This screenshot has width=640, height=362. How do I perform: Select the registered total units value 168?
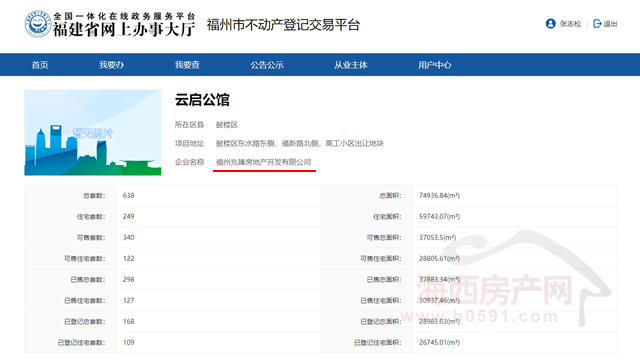click(x=129, y=322)
